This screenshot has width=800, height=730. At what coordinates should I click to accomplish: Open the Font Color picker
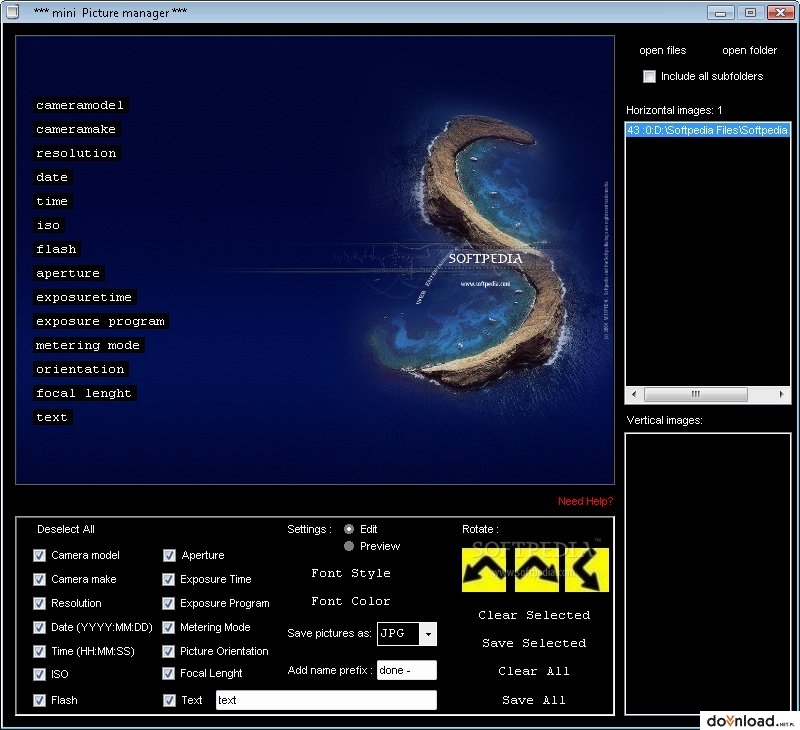(351, 601)
